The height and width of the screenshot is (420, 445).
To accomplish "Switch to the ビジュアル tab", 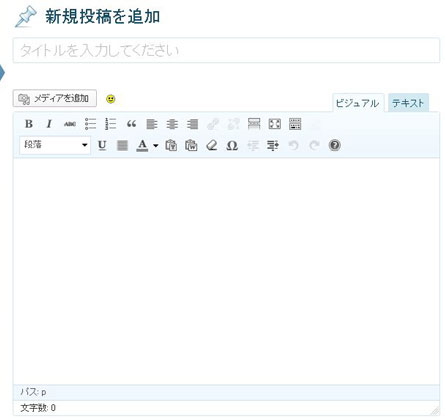I will click(357, 103).
